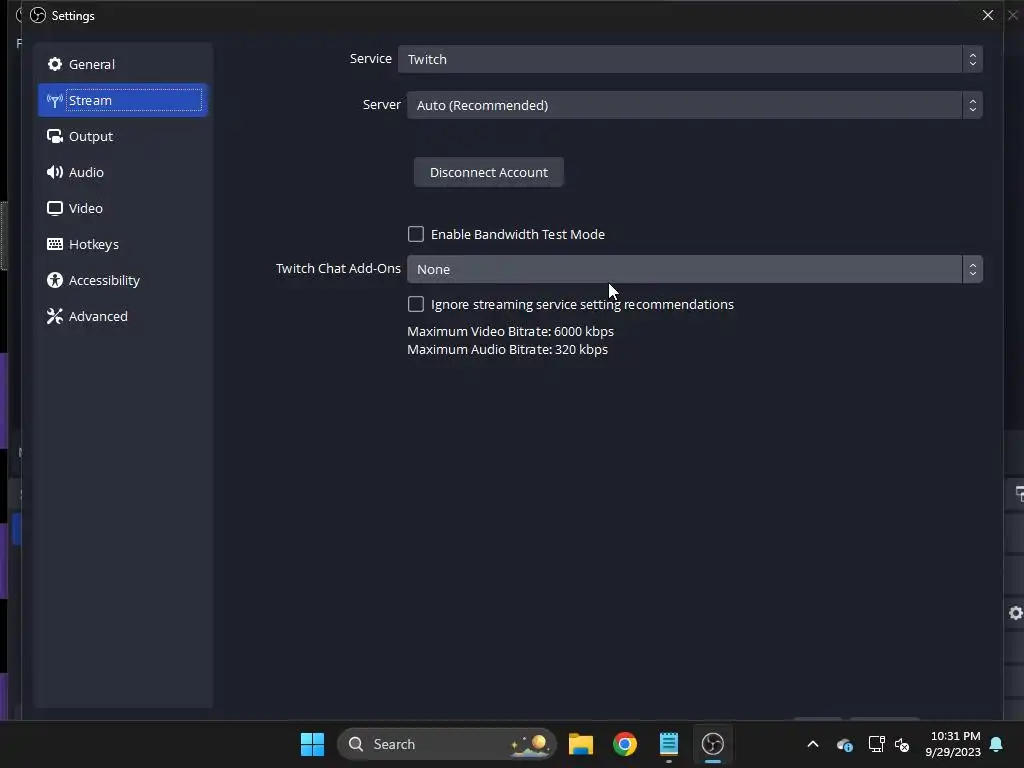This screenshot has height=768, width=1024.
Task: Open the General settings section
Action: coord(123,64)
